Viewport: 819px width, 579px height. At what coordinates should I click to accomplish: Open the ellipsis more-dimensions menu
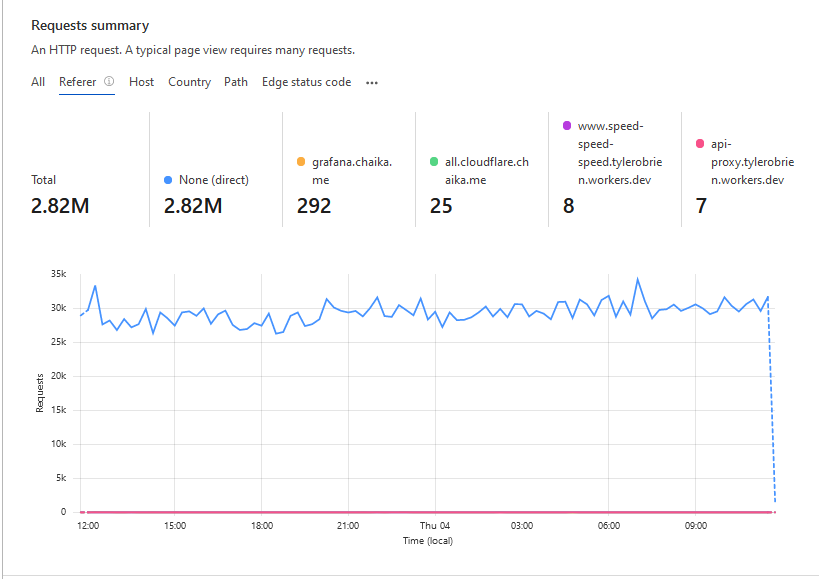(x=372, y=83)
